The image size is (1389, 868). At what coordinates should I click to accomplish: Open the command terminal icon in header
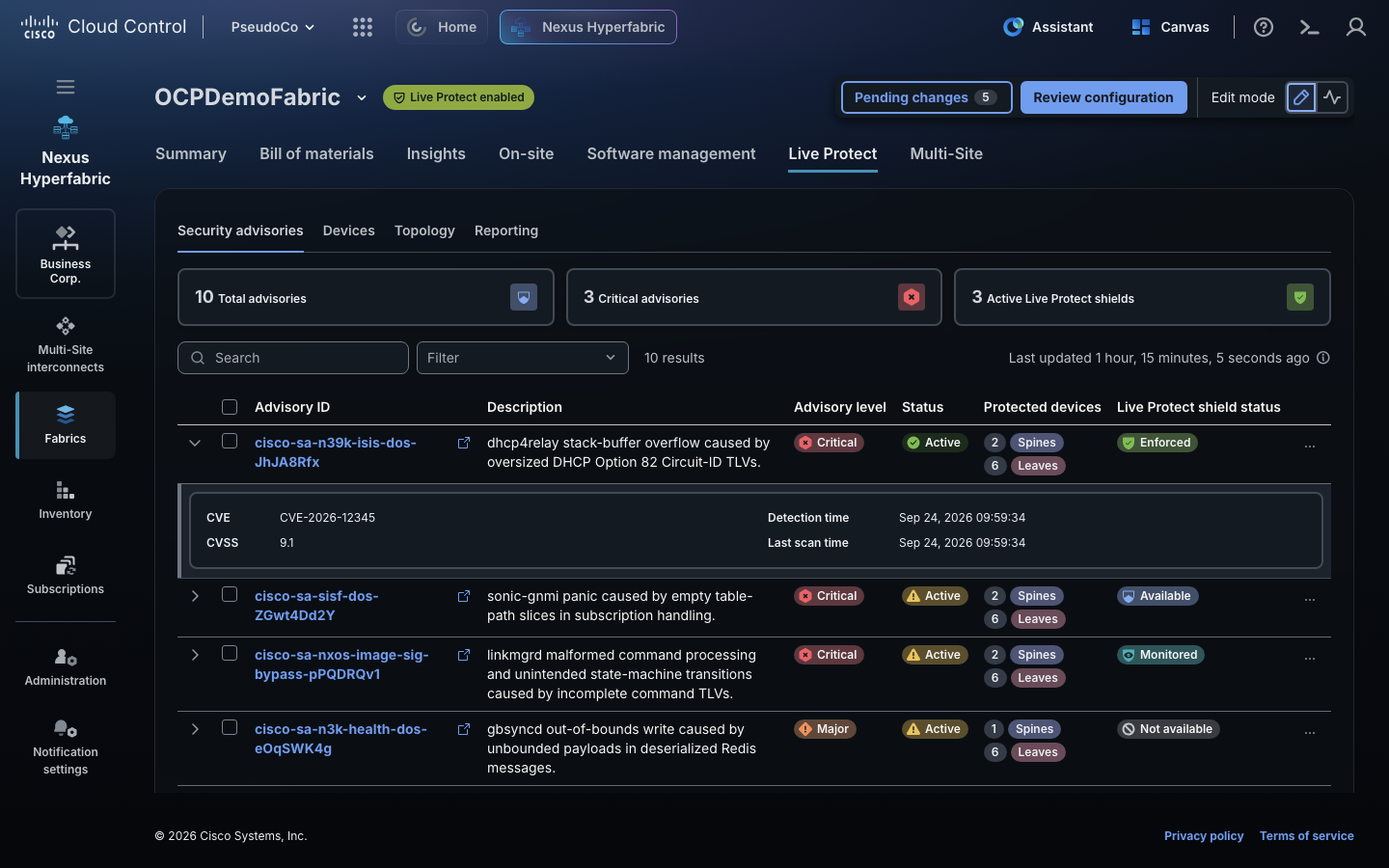(1309, 27)
